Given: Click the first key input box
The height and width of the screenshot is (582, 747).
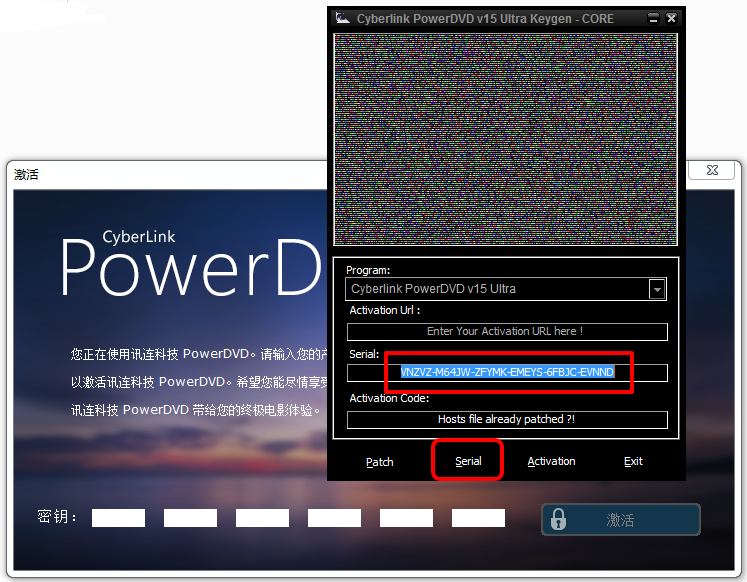Looking at the screenshot, I should [x=118, y=518].
